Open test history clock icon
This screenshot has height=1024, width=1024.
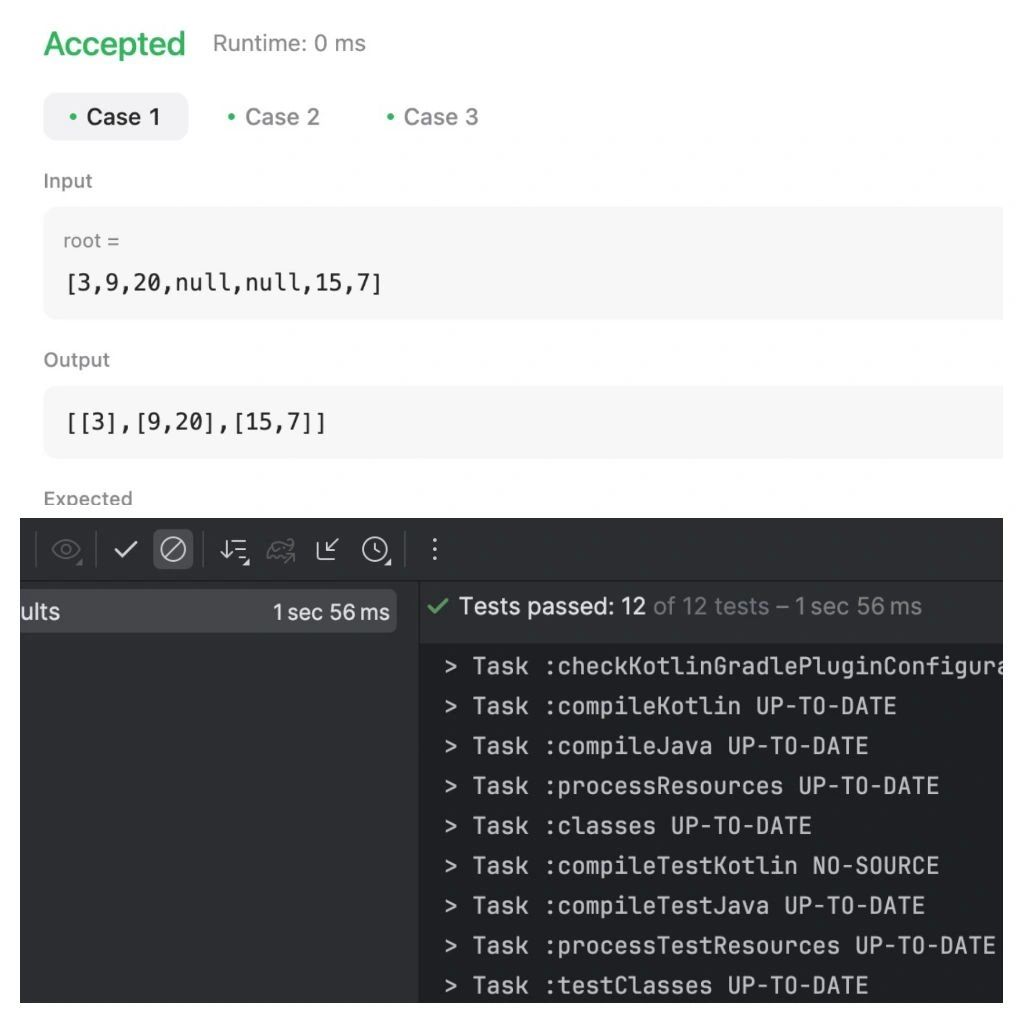(376, 550)
